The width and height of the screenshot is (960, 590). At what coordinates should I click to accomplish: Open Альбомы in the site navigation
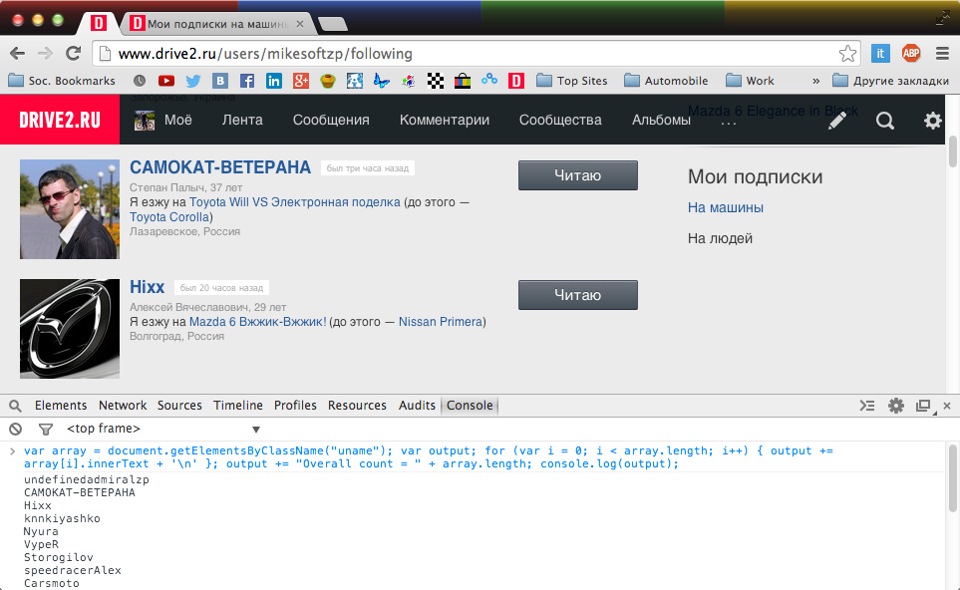pyautogui.click(x=661, y=120)
